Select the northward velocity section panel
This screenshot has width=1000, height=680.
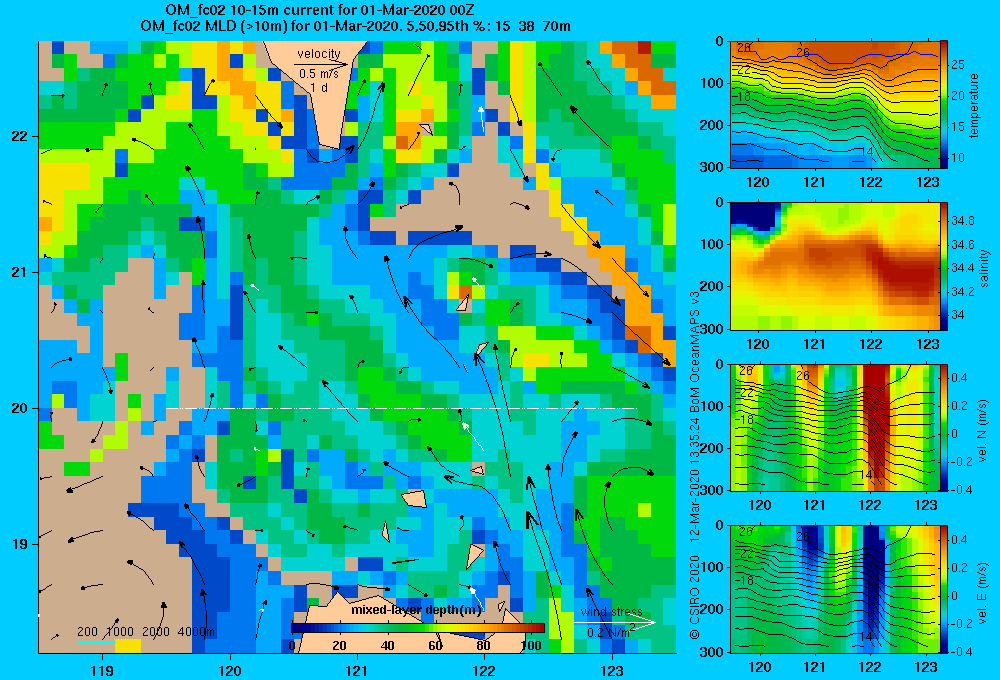tap(834, 427)
